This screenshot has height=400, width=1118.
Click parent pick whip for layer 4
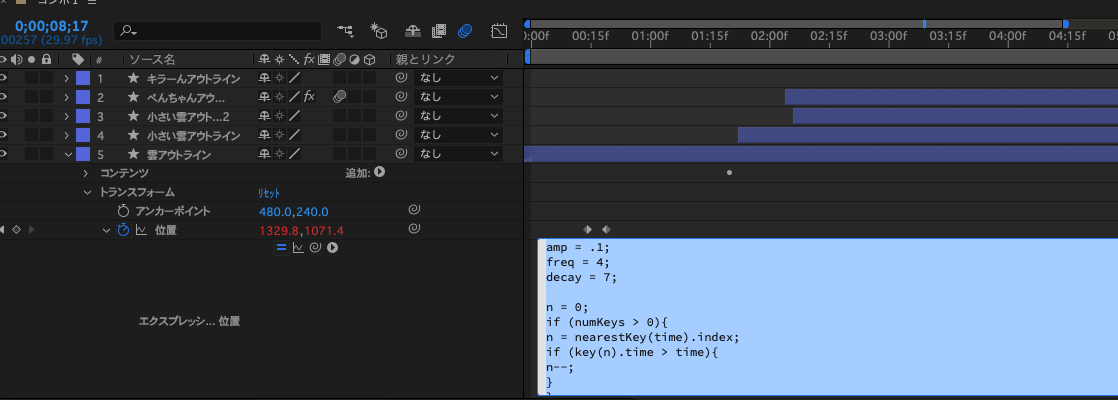(401, 134)
